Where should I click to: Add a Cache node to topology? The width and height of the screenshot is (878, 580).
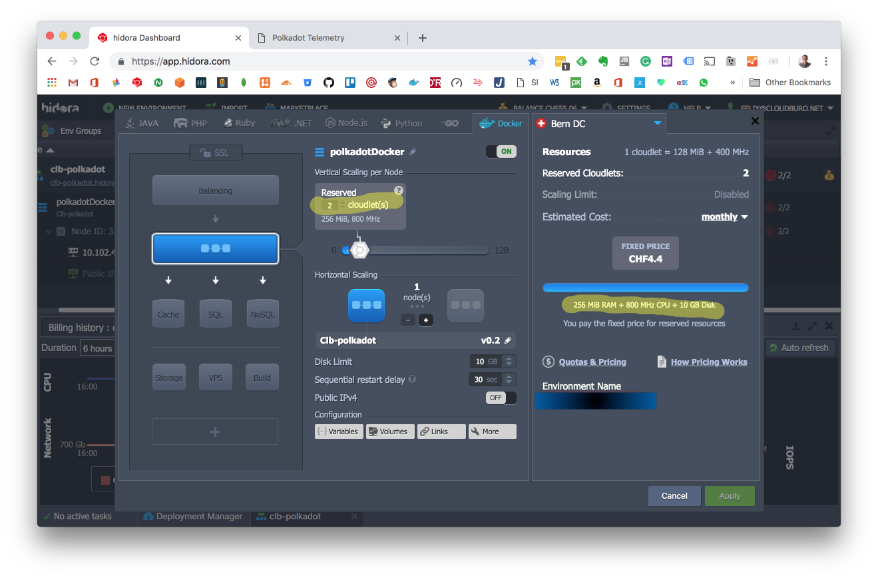pos(168,313)
